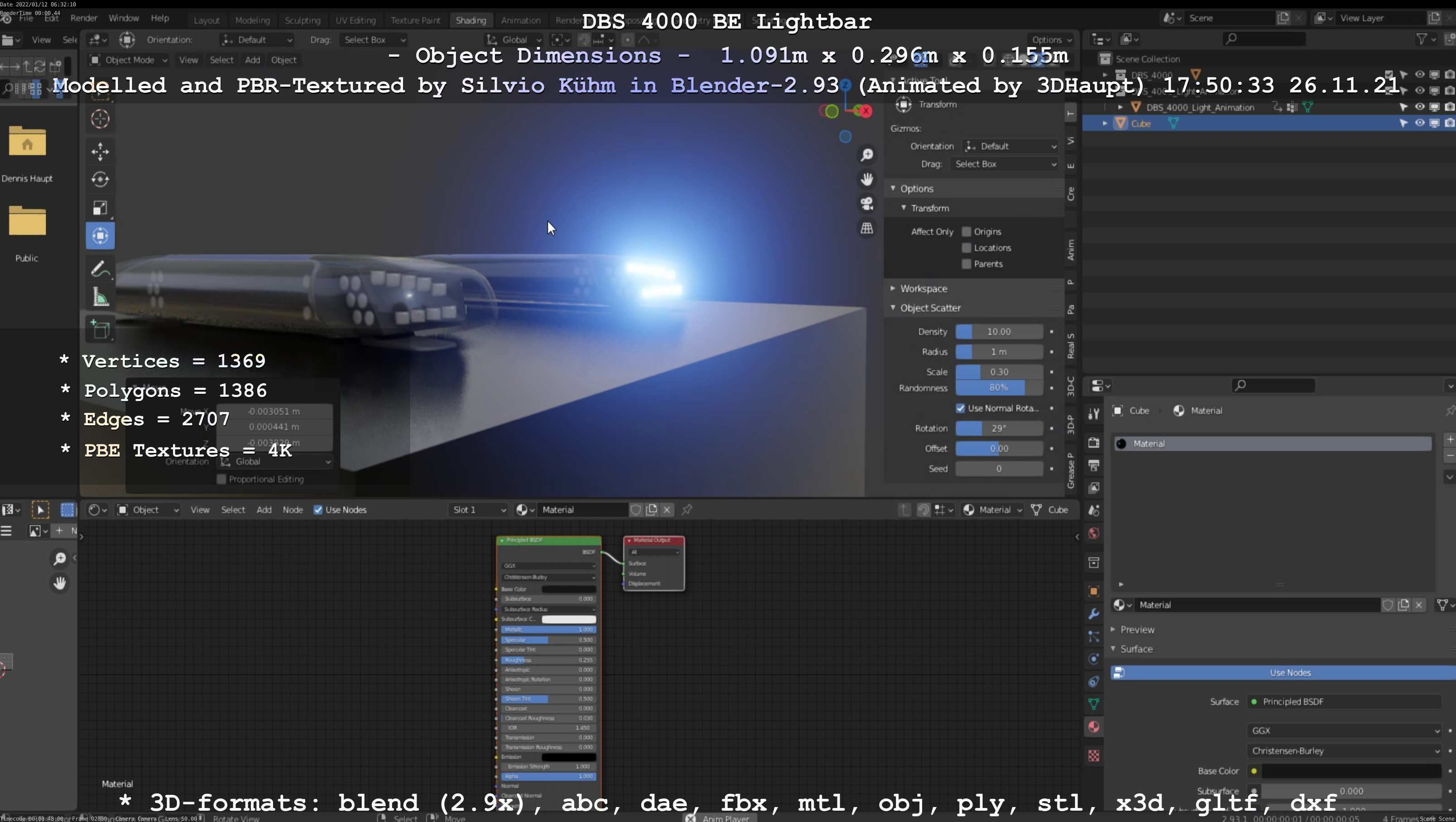Enable Affect Only Origins checkbox
Viewport: 1456px width, 822px height.
click(966, 232)
